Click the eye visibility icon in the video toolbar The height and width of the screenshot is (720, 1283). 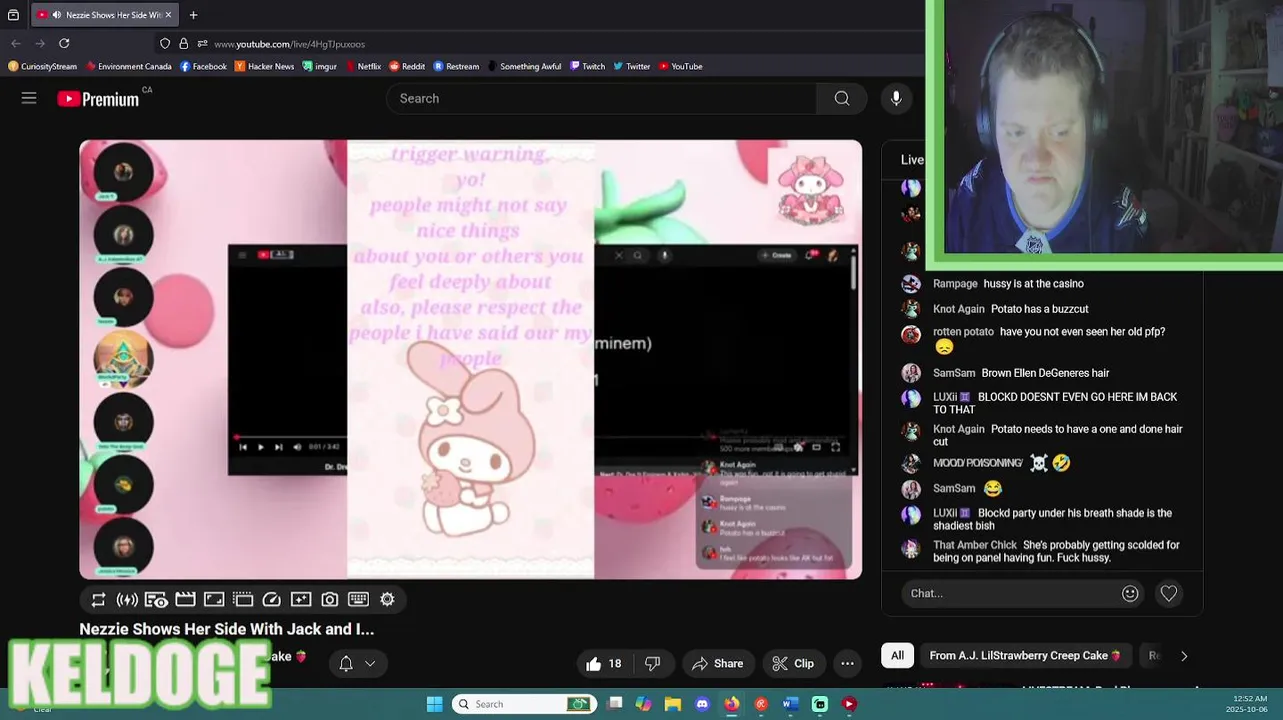pyautogui.click(x=156, y=599)
